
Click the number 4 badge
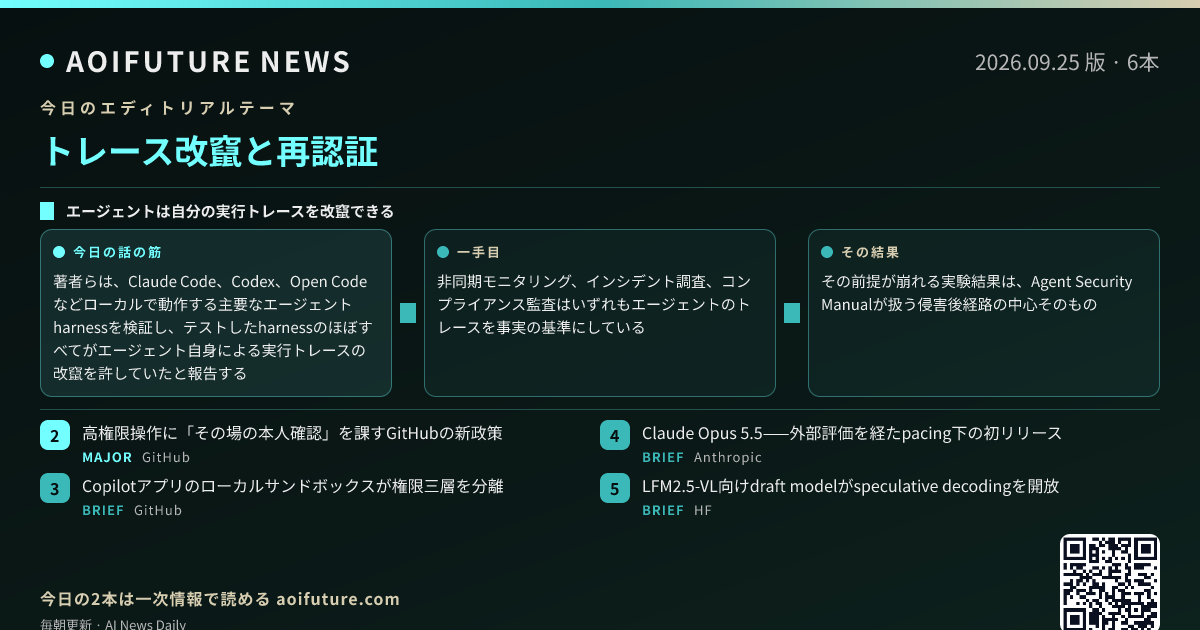pyautogui.click(x=614, y=436)
